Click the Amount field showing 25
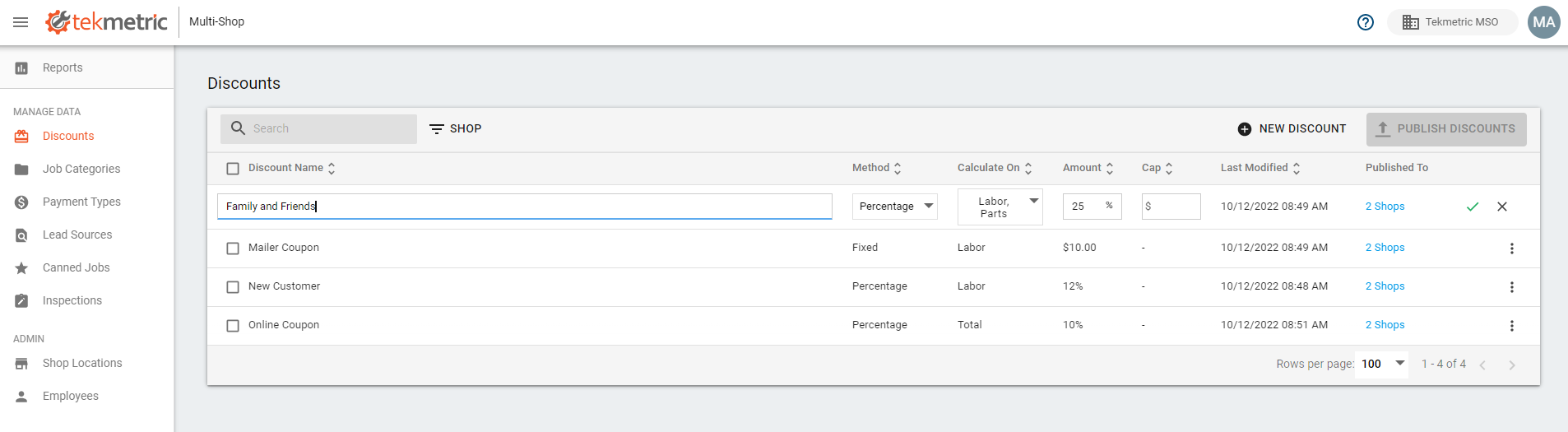 coord(1092,207)
